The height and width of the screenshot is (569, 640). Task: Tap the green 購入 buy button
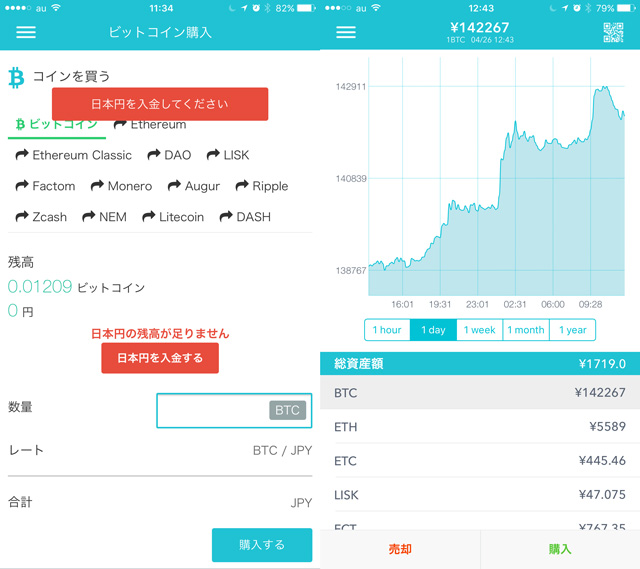coord(560,549)
